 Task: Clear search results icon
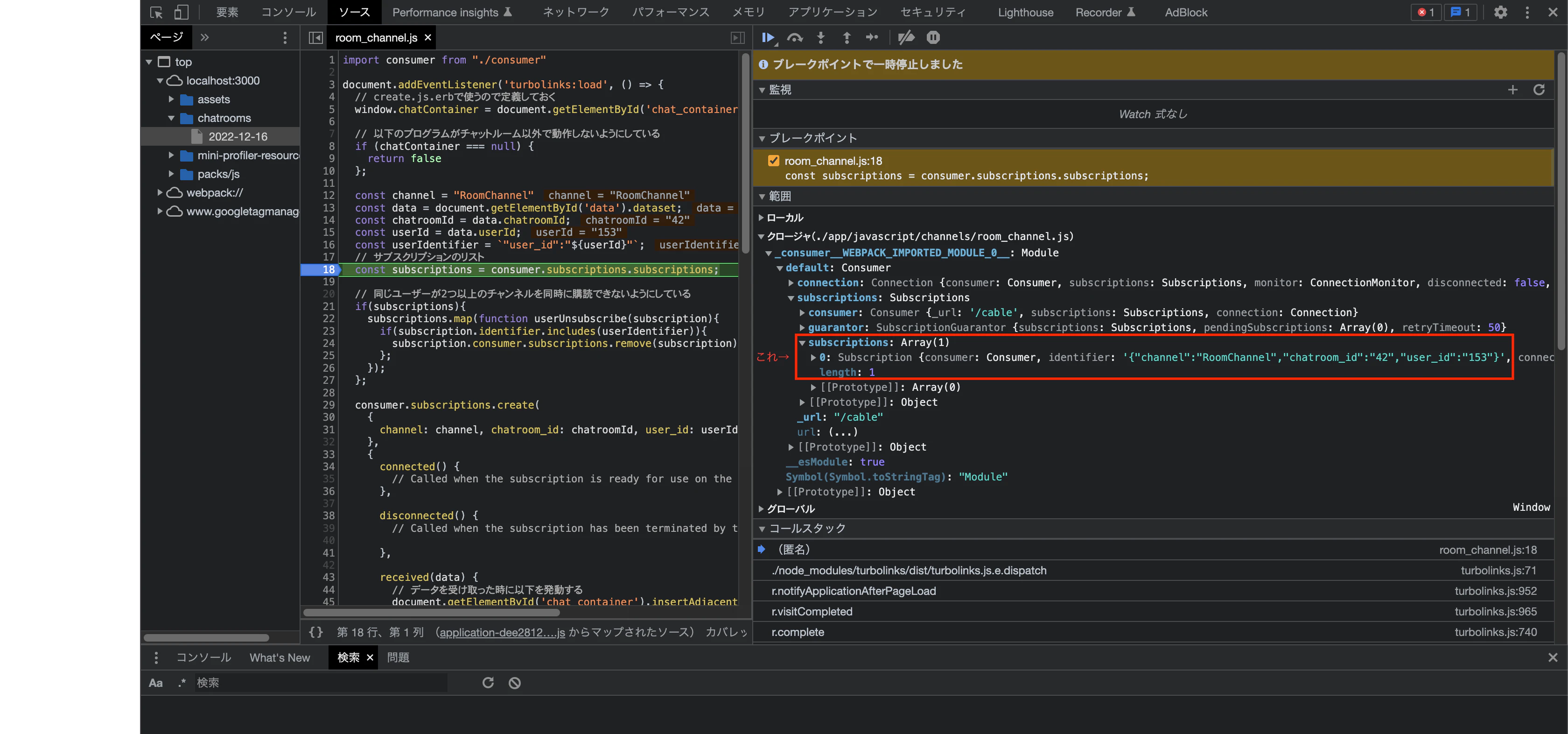click(x=515, y=683)
